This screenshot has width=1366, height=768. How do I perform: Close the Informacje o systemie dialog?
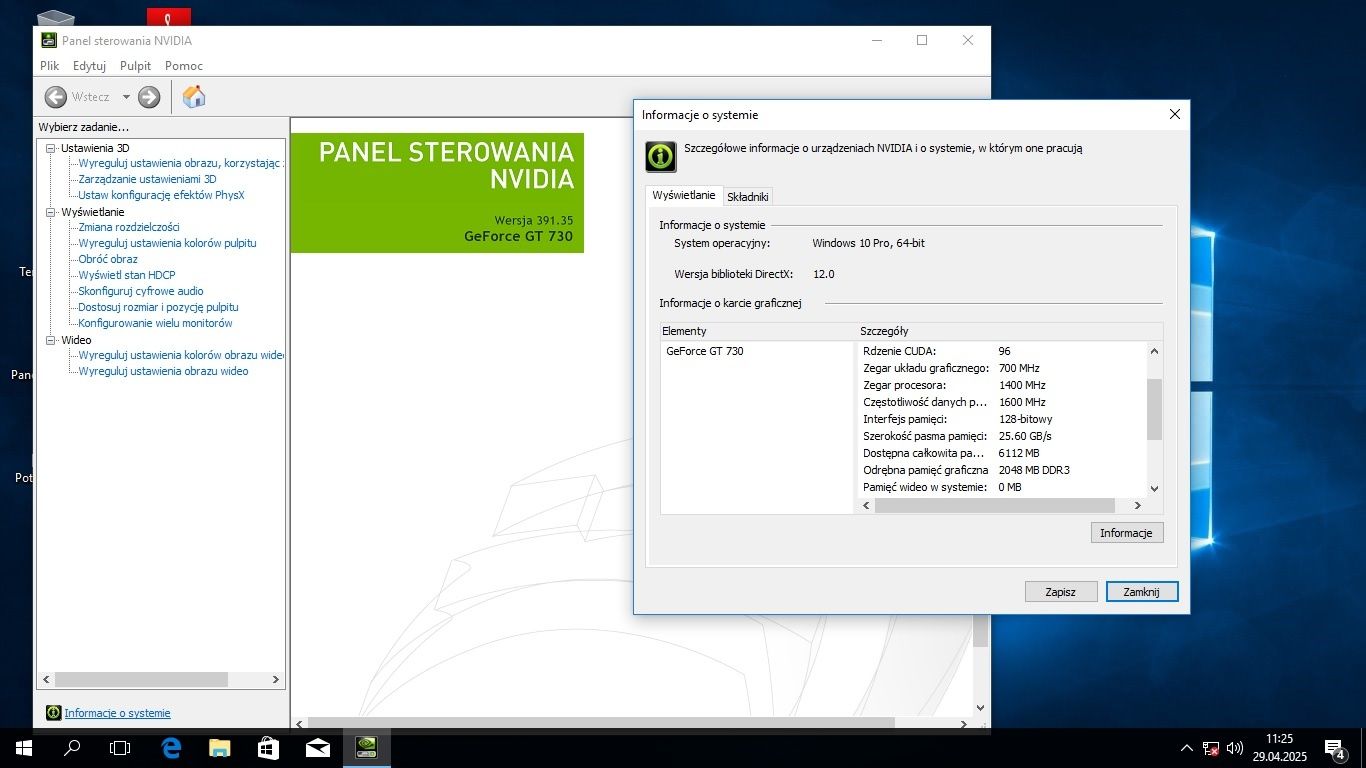click(x=1175, y=114)
